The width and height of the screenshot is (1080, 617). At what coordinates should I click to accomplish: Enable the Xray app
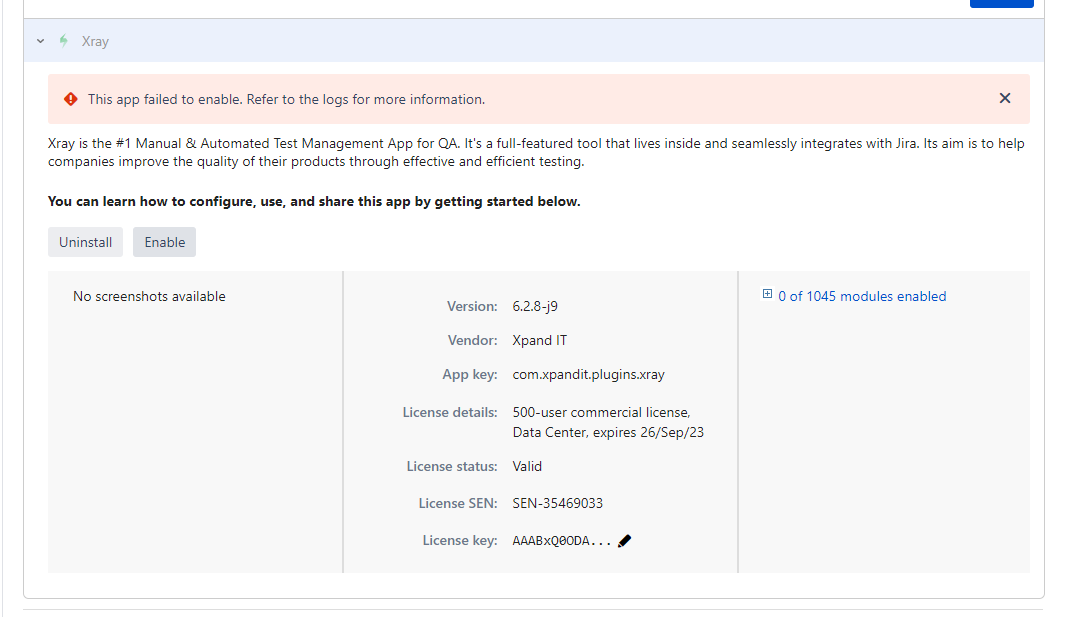[x=164, y=242]
